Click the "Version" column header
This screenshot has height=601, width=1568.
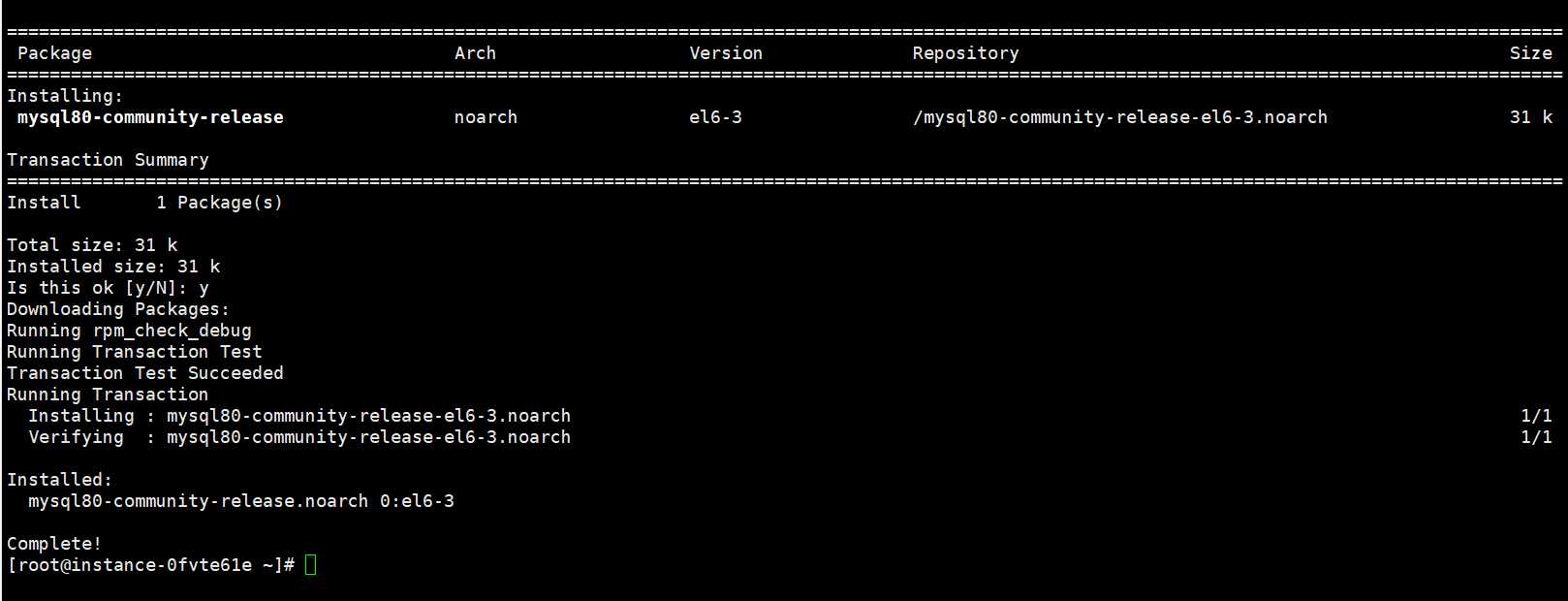click(726, 53)
